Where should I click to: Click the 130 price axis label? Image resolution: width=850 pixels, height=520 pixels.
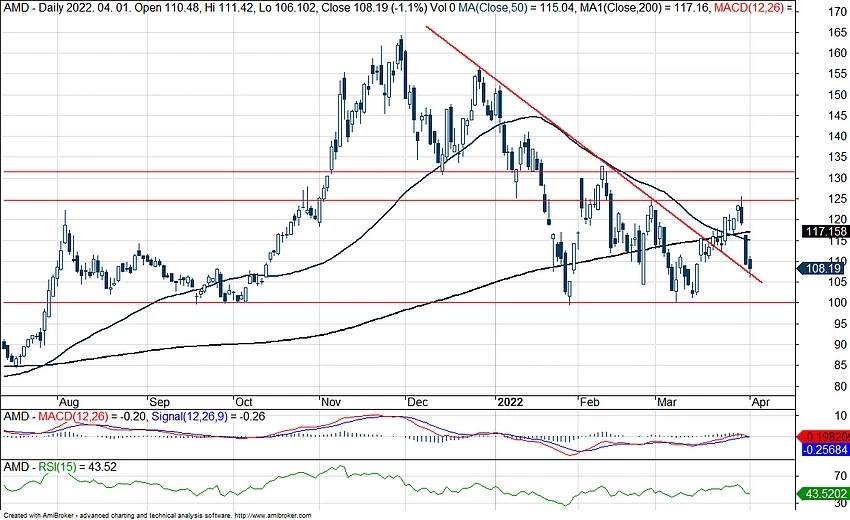837,178
